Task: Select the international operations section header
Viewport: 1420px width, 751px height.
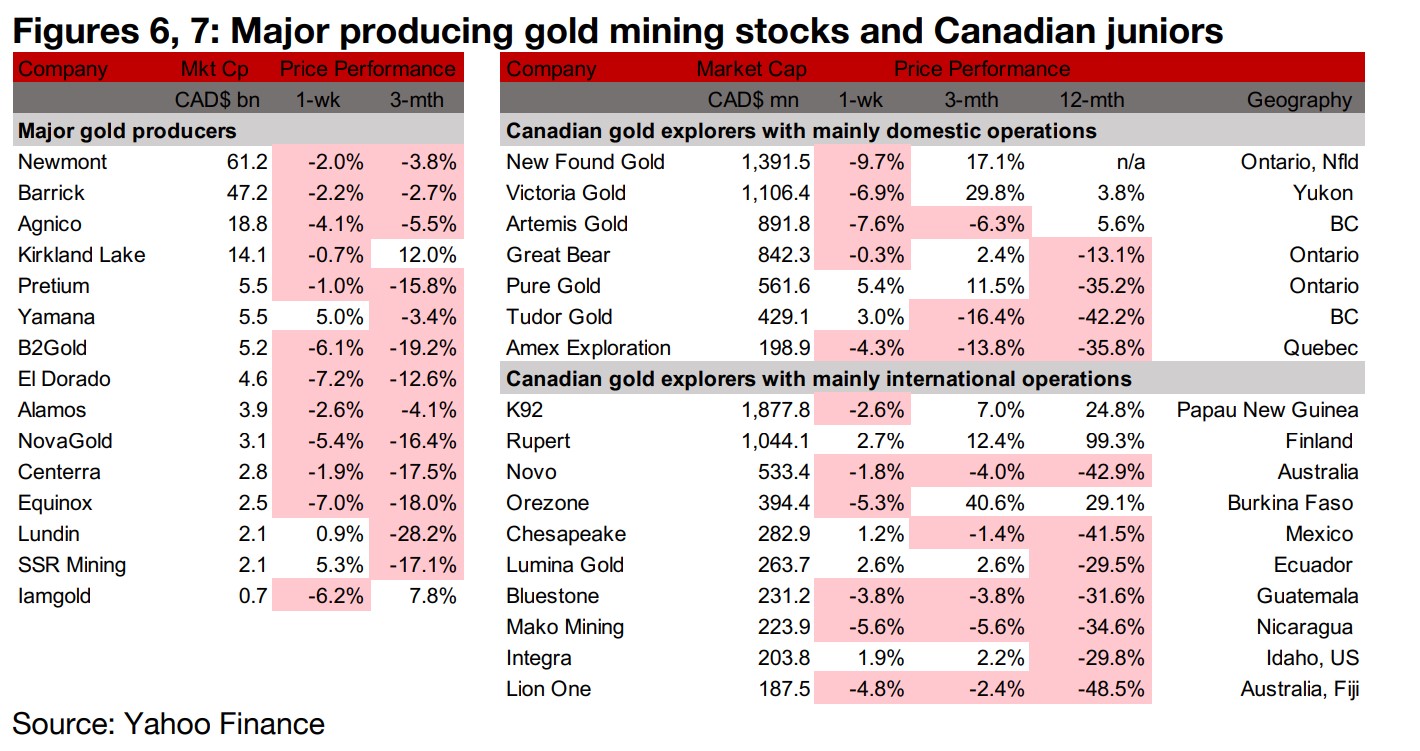Action: tap(819, 379)
